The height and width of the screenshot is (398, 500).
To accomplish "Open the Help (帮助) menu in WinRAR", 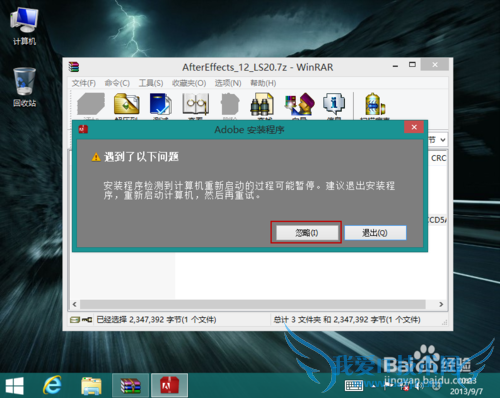I will point(263,83).
